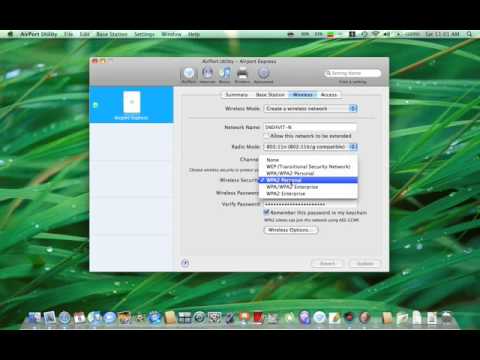
Task: Click the Update button
Action: tap(365, 263)
